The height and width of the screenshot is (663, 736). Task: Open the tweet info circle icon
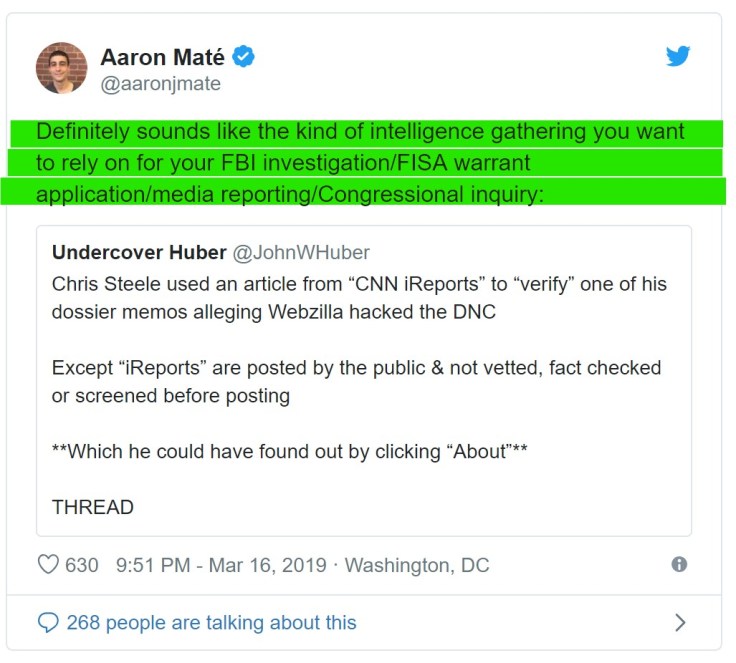pyautogui.click(x=679, y=565)
